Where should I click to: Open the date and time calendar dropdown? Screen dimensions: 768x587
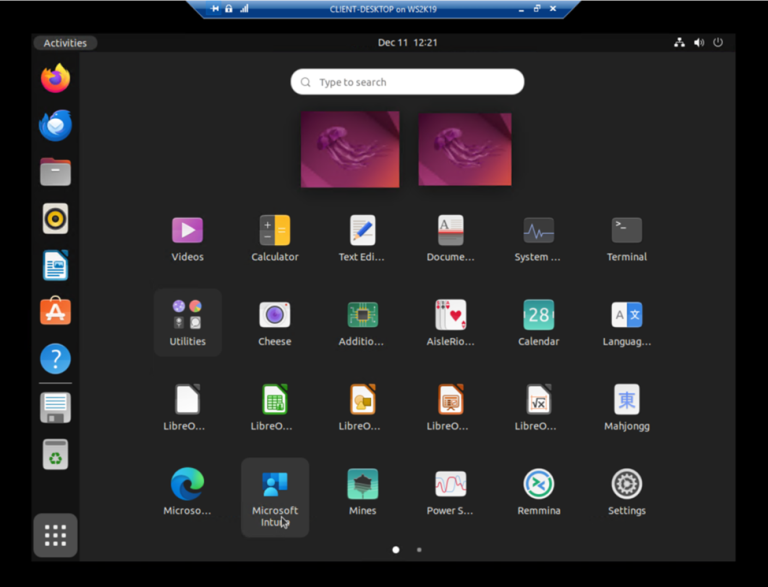(x=407, y=43)
